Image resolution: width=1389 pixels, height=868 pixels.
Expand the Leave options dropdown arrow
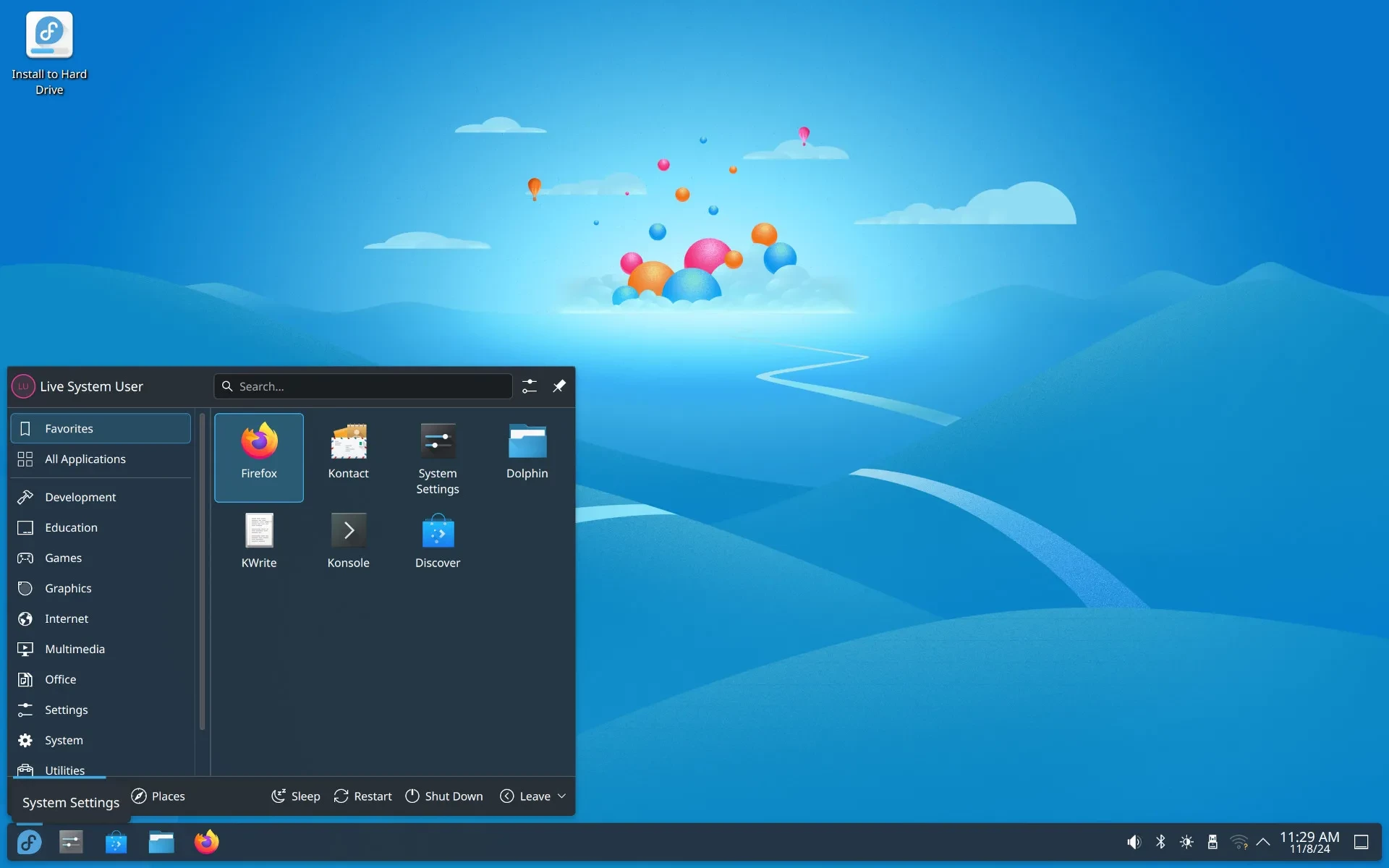561,796
